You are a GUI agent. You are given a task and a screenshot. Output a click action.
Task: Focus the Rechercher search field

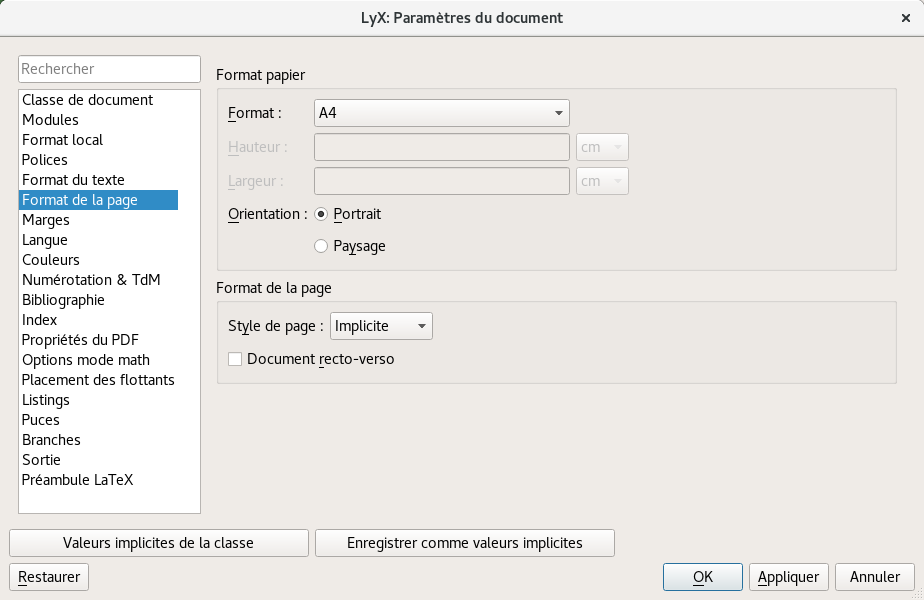point(110,69)
